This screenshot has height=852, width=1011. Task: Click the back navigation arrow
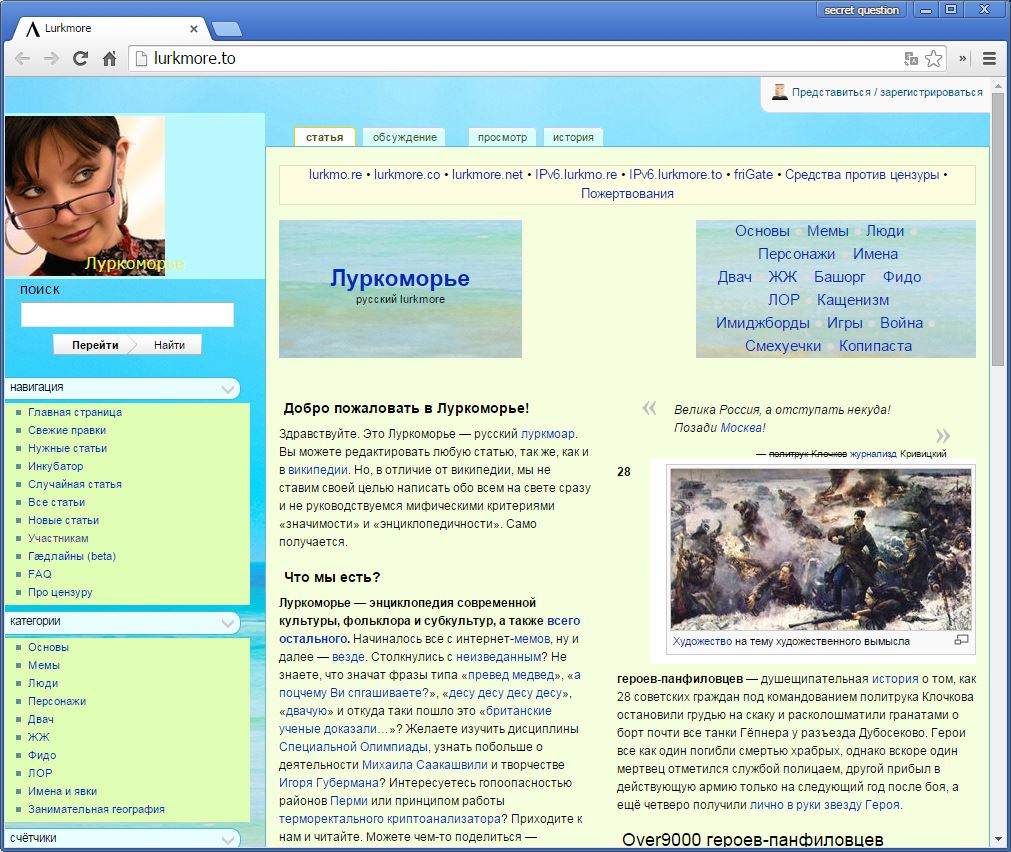[21, 58]
